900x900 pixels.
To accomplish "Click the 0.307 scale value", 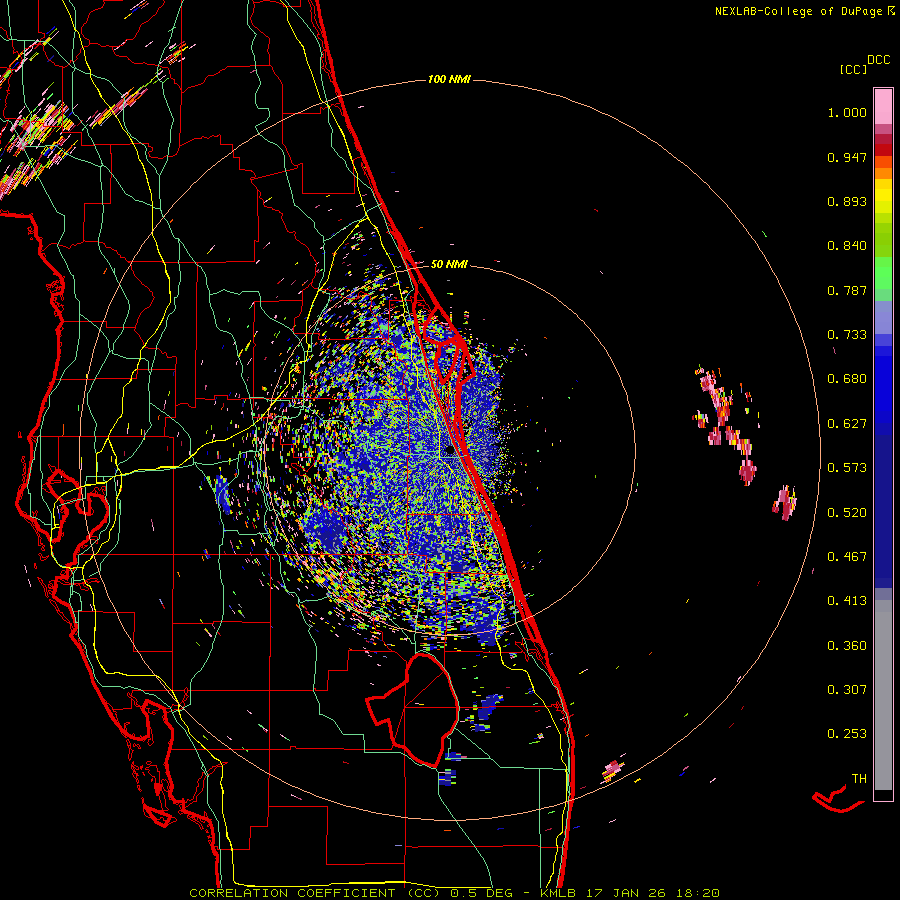I will [847, 690].
